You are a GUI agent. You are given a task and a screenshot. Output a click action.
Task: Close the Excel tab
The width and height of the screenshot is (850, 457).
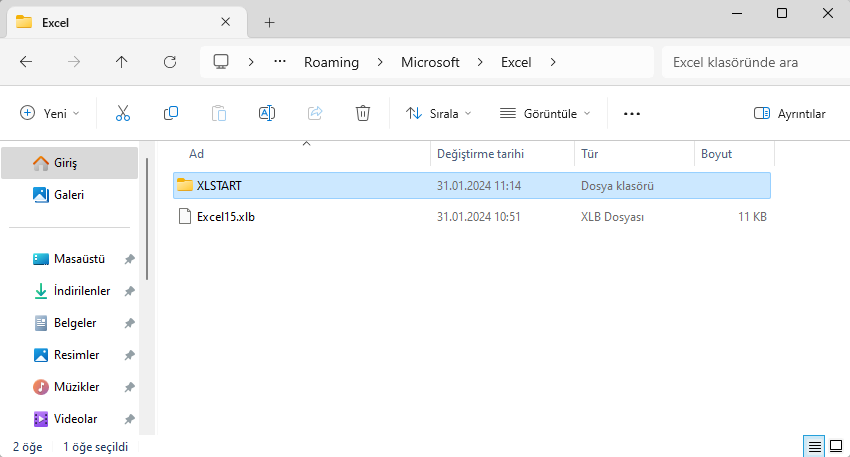pyautogui.click(x=226, y=22)
